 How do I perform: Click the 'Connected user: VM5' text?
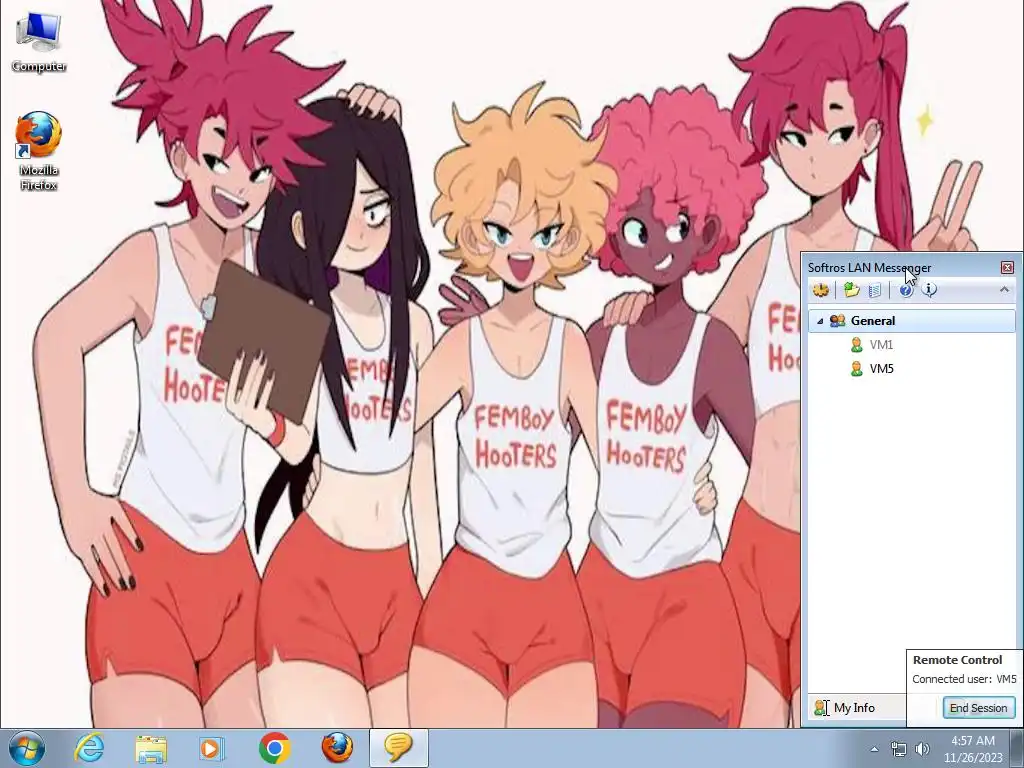coord(964,679)
